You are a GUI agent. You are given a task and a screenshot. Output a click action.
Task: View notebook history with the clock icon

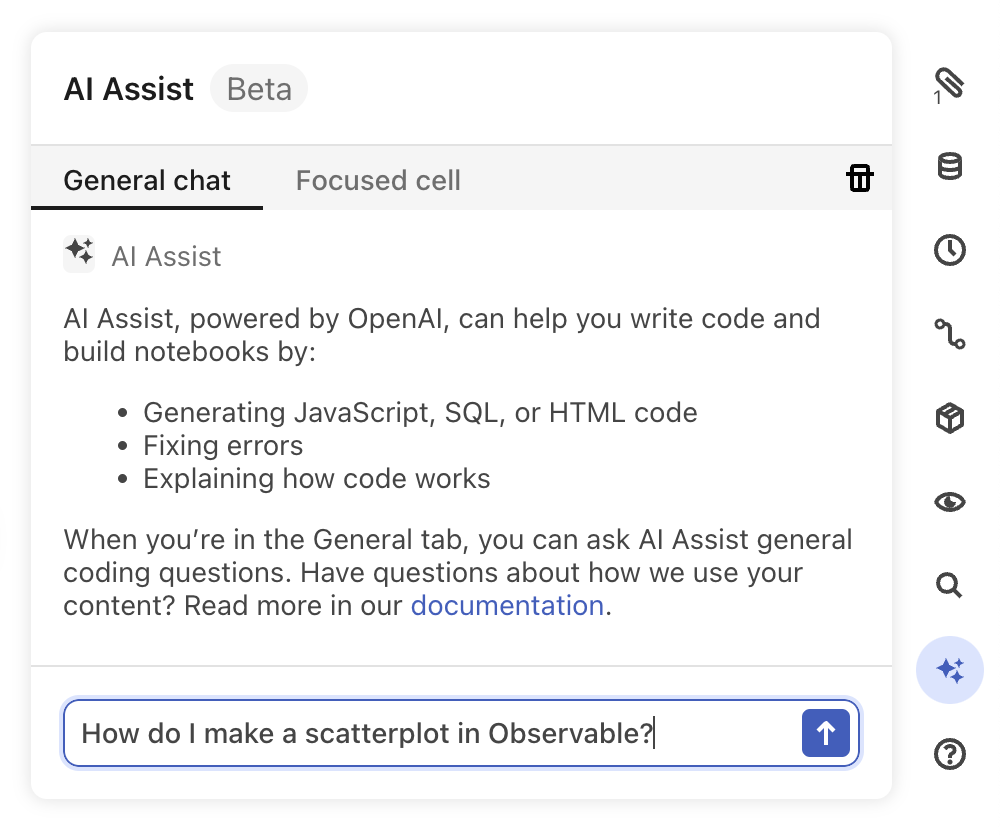tap(948, 251)
